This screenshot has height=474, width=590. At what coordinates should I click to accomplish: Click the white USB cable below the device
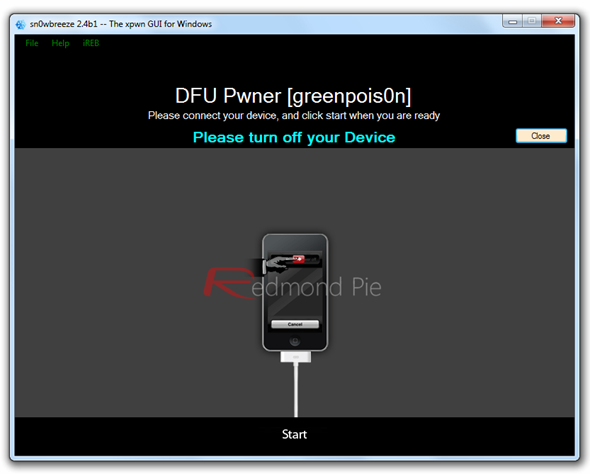coord(296,390)
